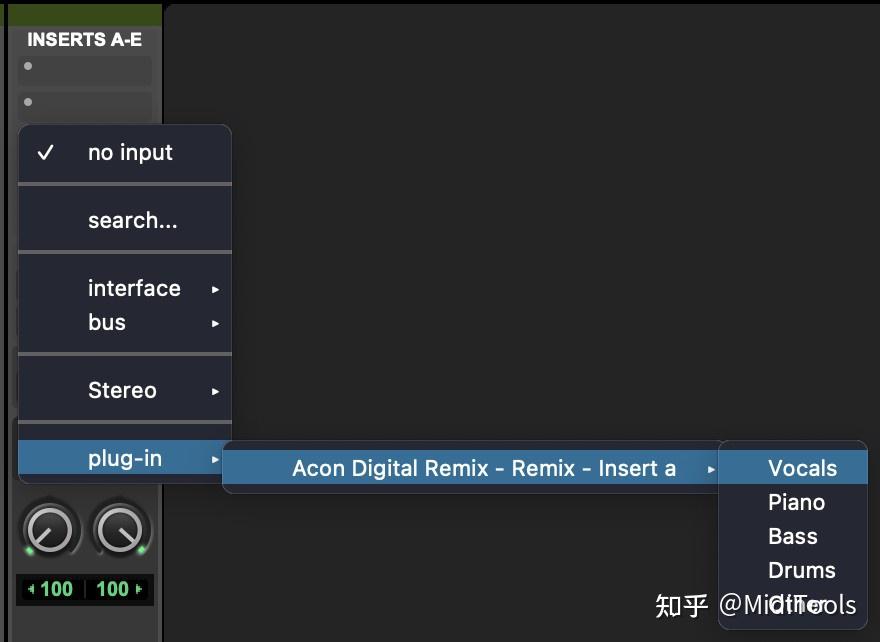Select the no input option

coord(130,152)
